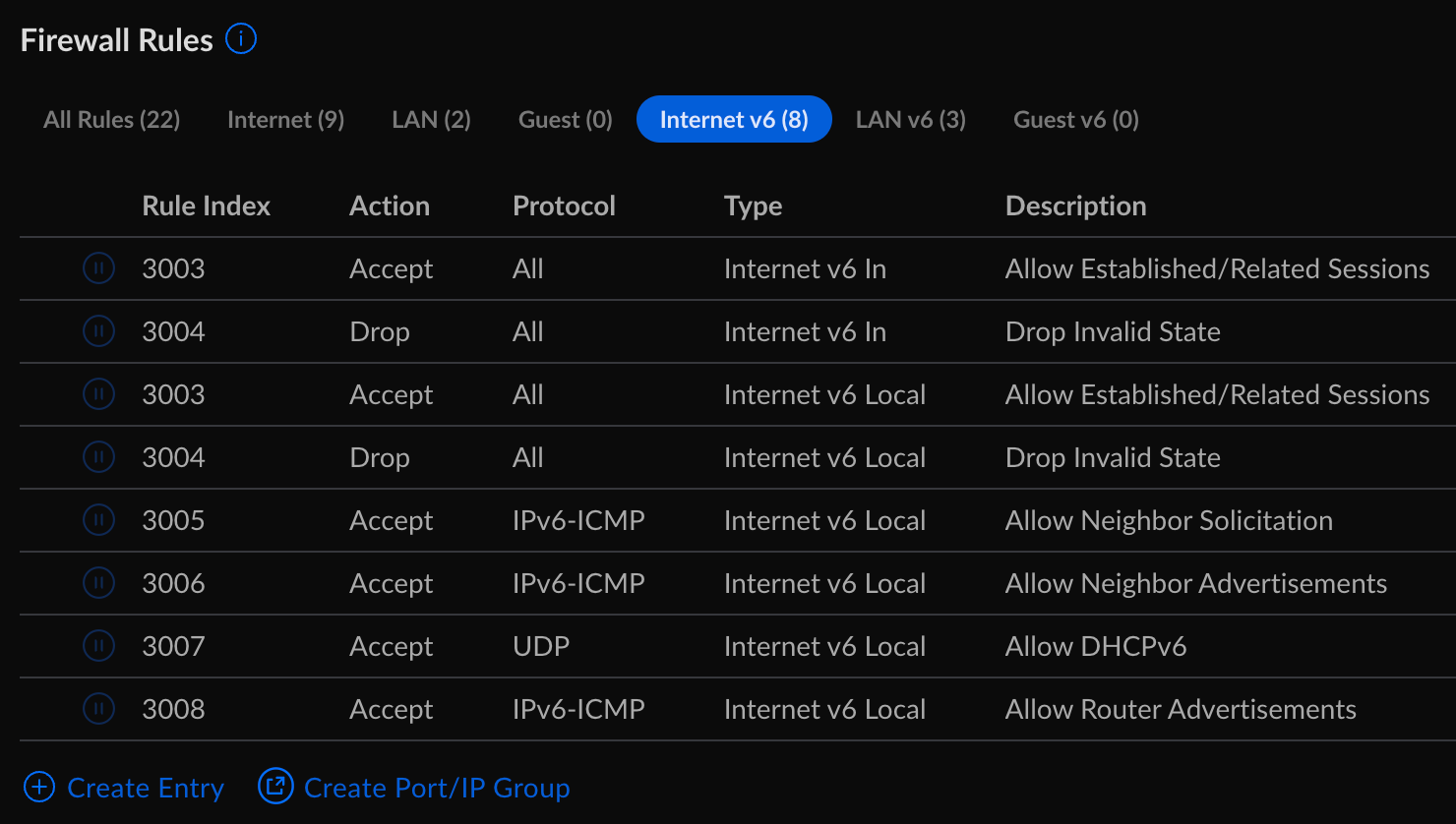Click the info icon beside Firewall Rules

(241, 39)
